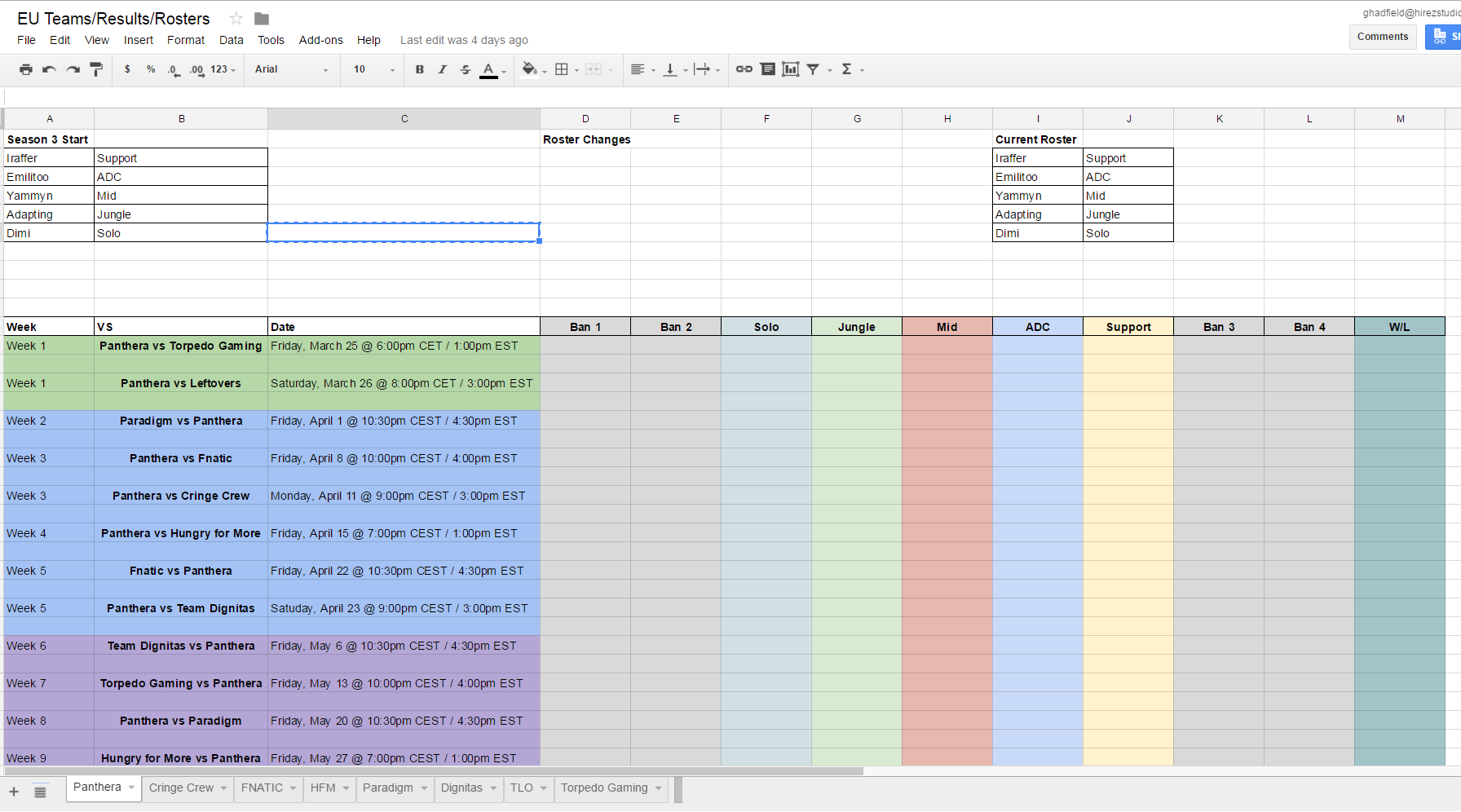Click the Print icon
The height and width of the screenshot is (812, 1461).
click(x=26, y=69)
